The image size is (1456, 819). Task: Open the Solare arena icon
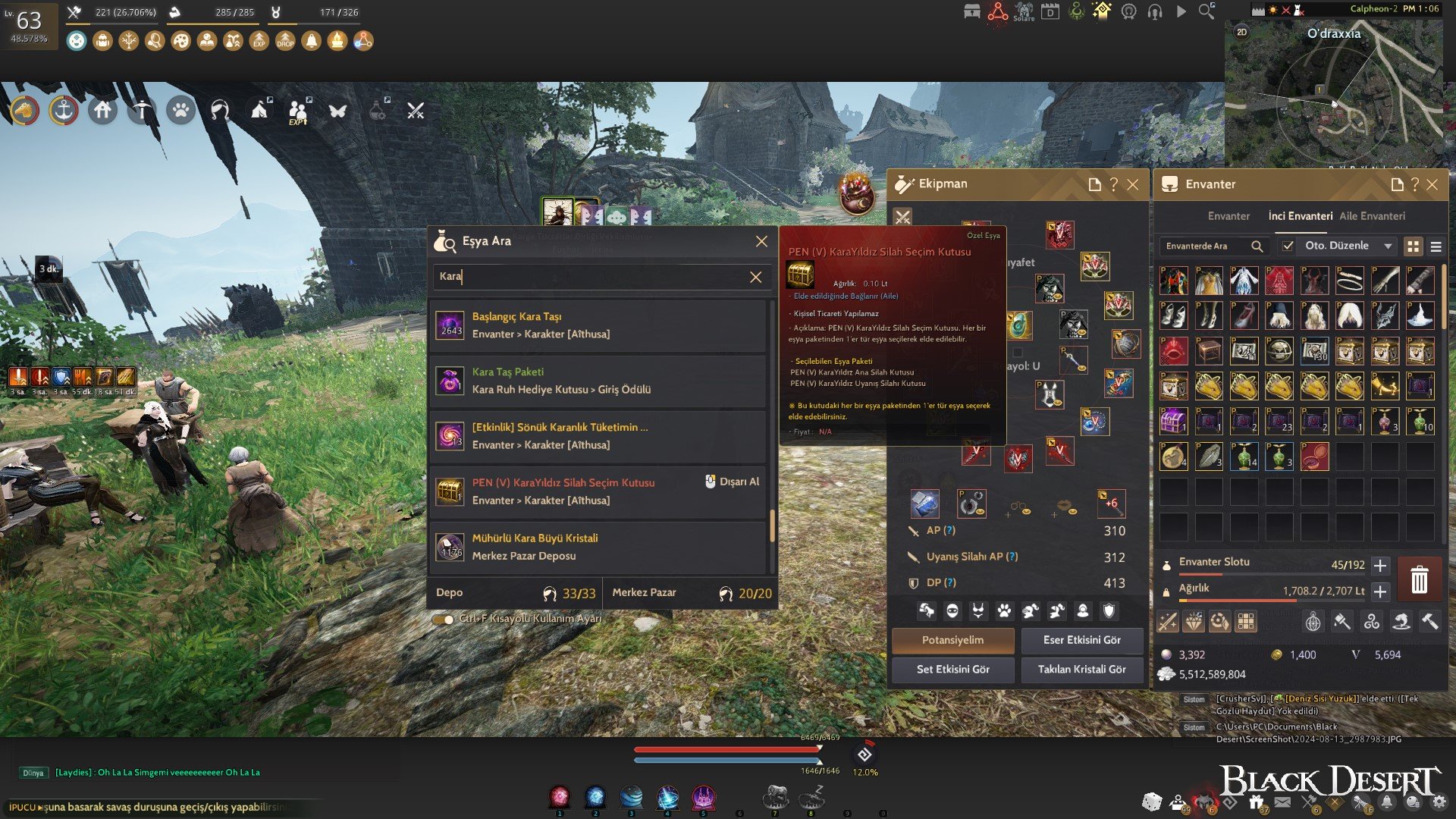pos(1024,11)
